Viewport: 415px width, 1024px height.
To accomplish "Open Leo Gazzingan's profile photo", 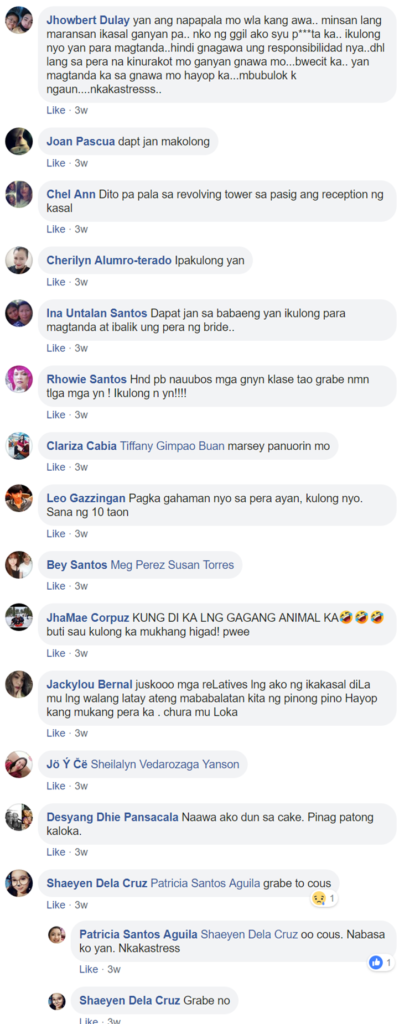I will 19,498.
